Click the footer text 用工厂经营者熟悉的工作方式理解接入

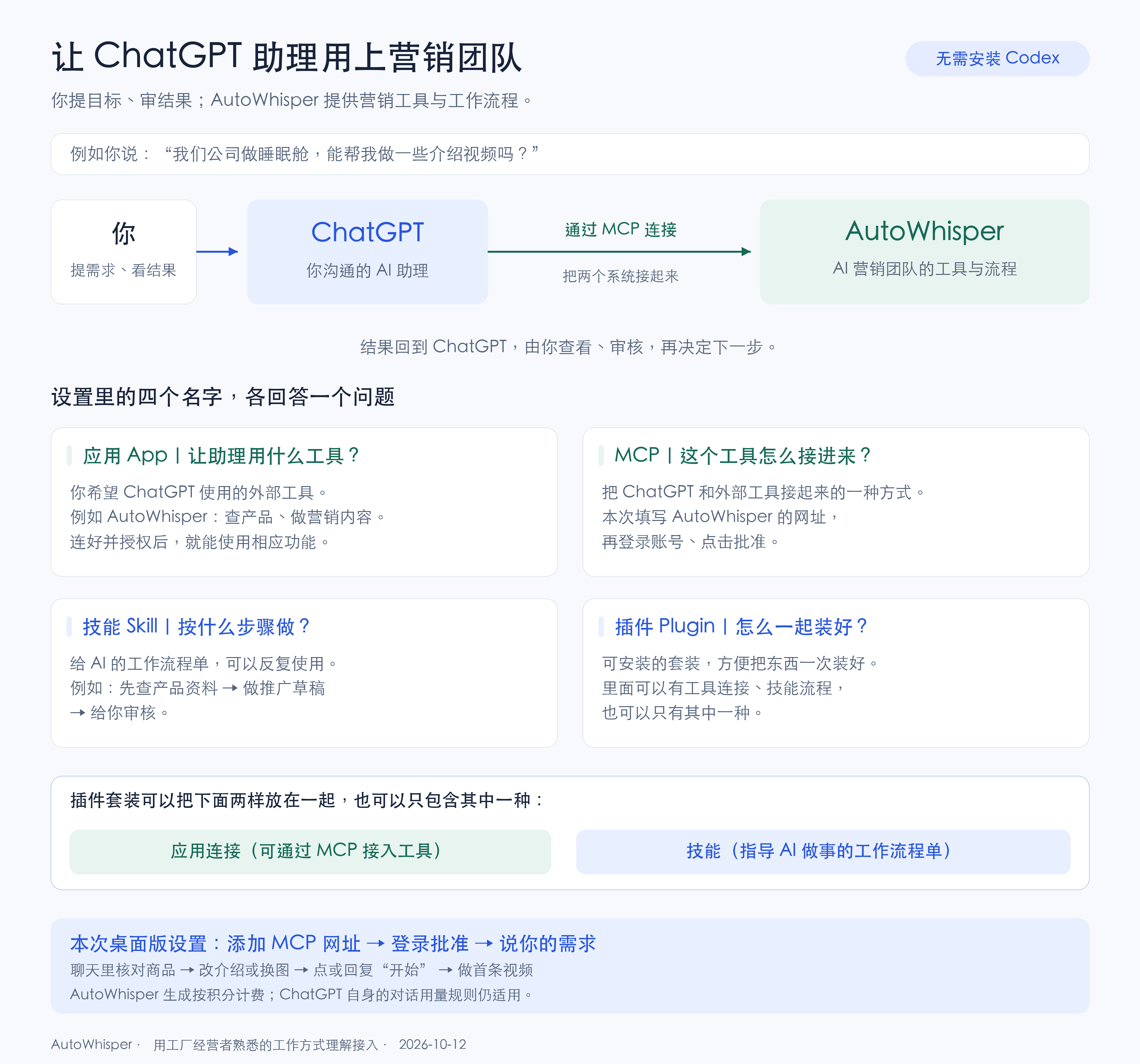tap(265, 1044)
